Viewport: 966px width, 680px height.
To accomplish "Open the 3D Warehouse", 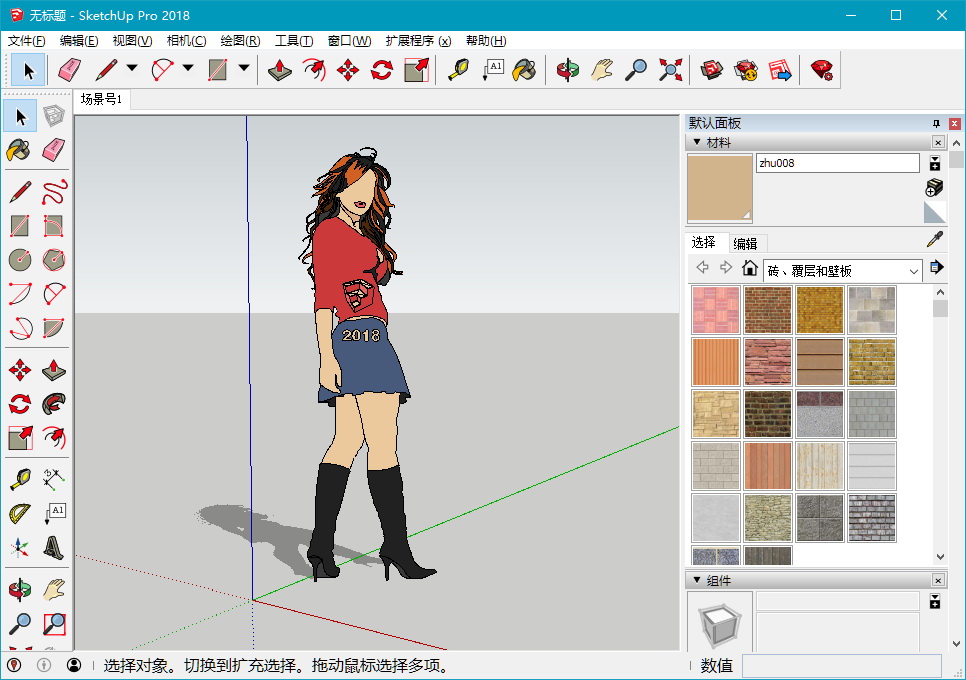I will coord(712,69).
